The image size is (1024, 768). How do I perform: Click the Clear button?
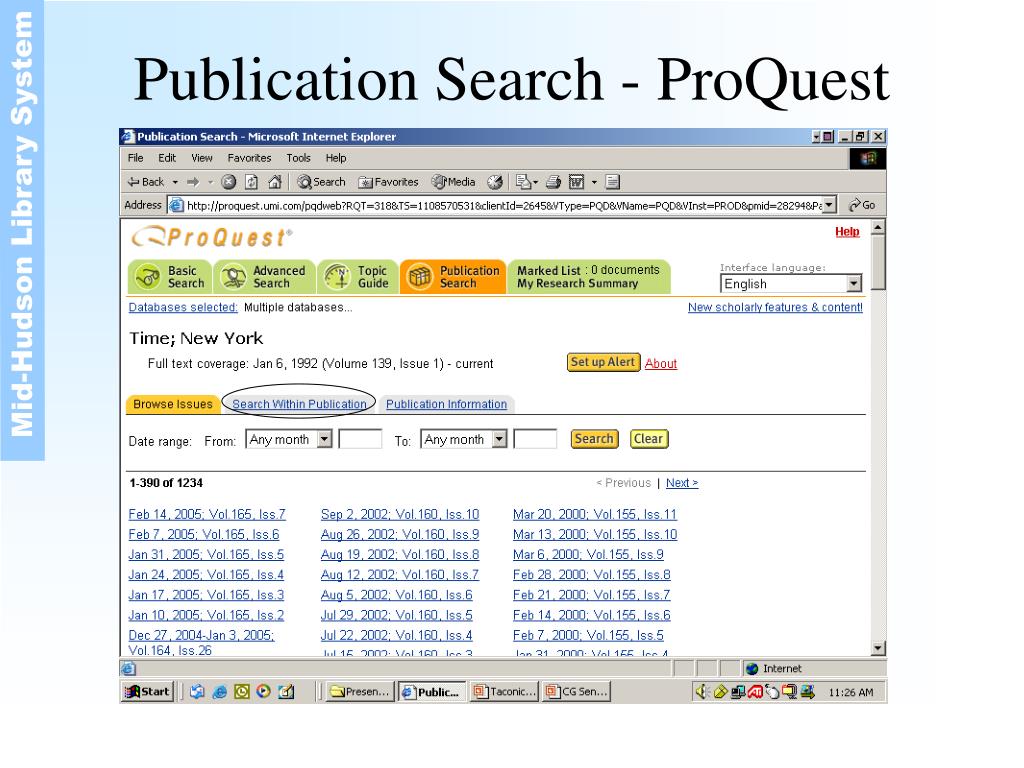(x=648, y=439)
